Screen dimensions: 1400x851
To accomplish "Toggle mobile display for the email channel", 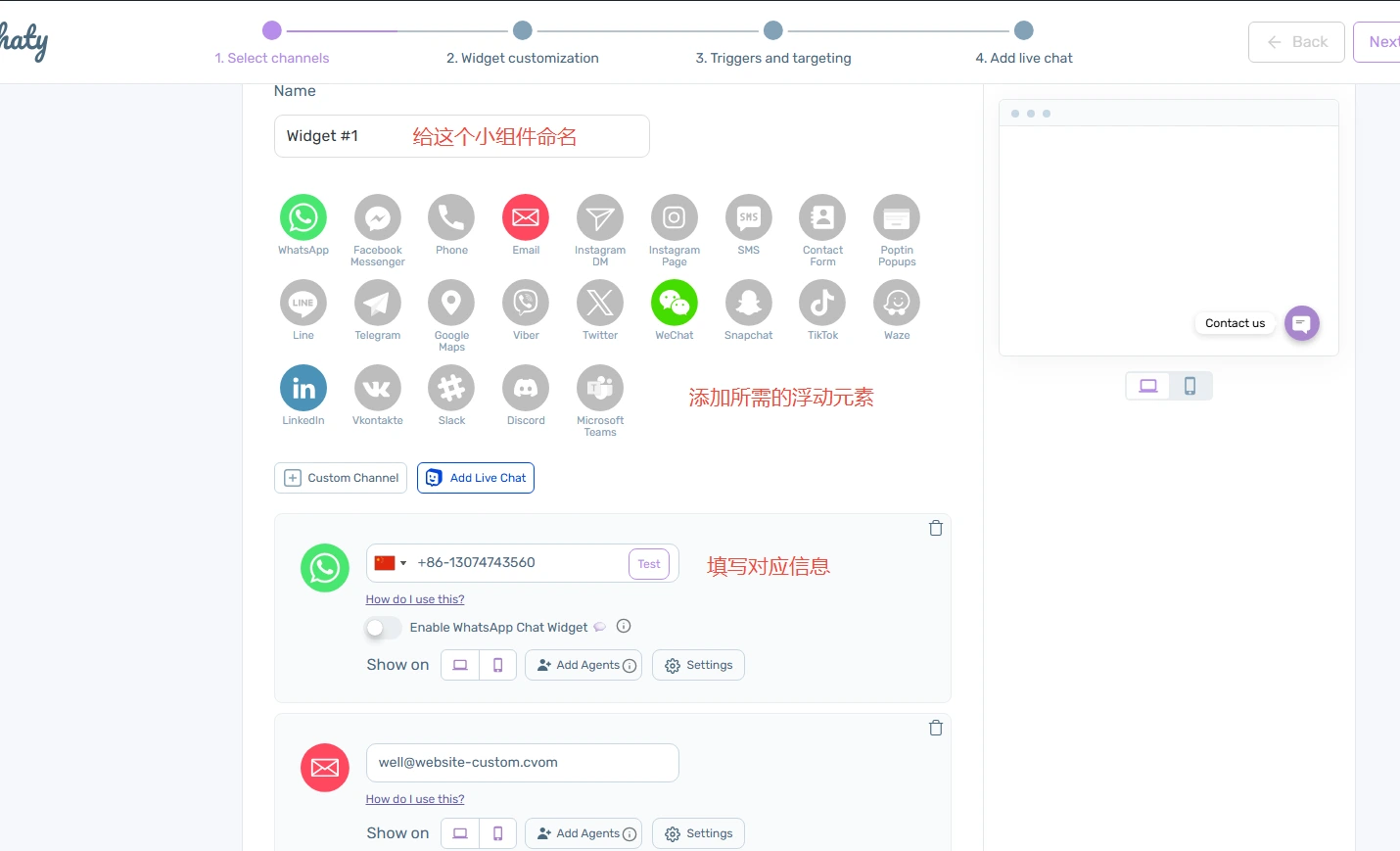I will (x=497, y=833).
